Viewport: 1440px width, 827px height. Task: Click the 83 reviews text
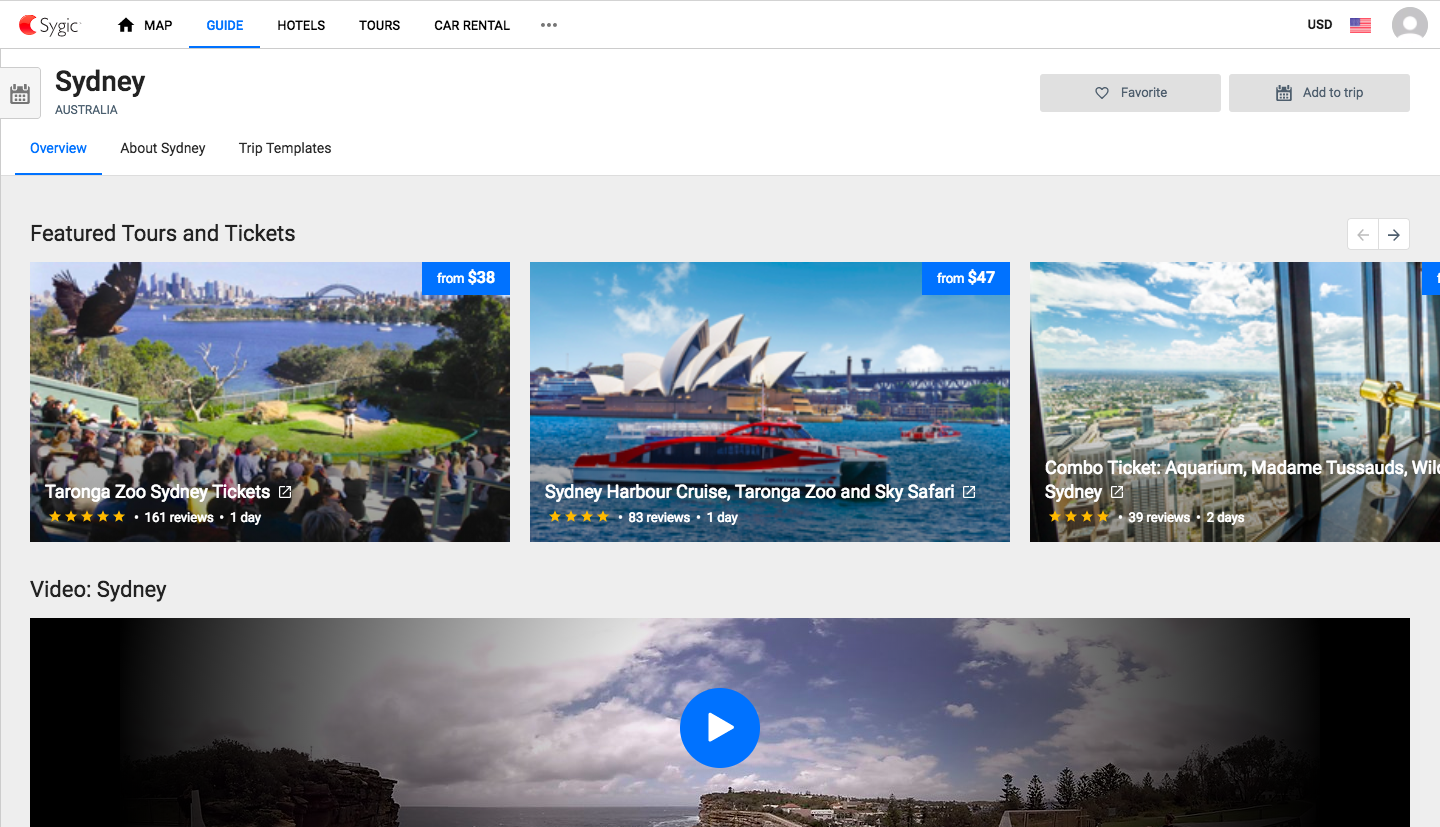point(659,518)
